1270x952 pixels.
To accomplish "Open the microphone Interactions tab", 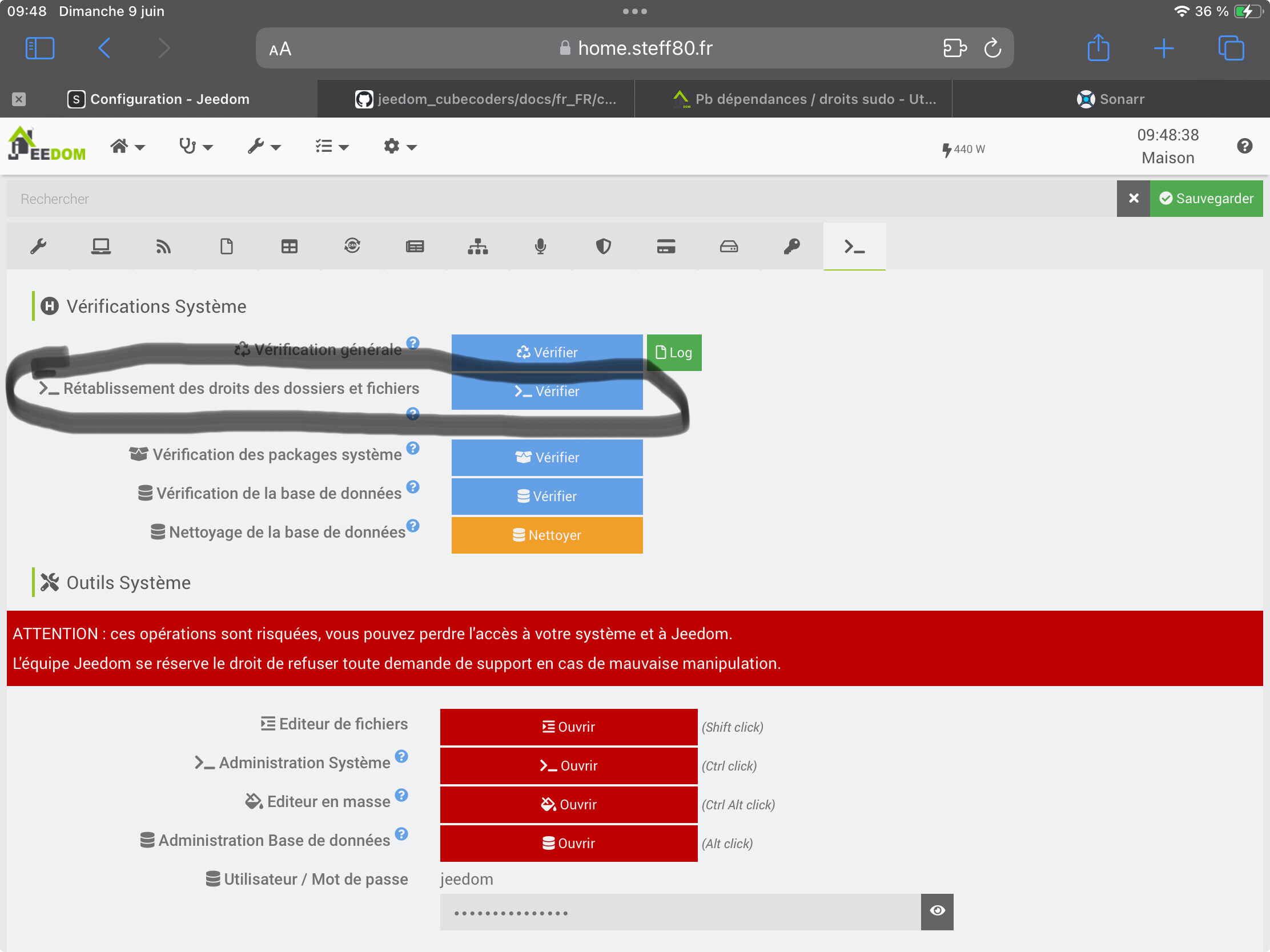I will coord(540,246).
